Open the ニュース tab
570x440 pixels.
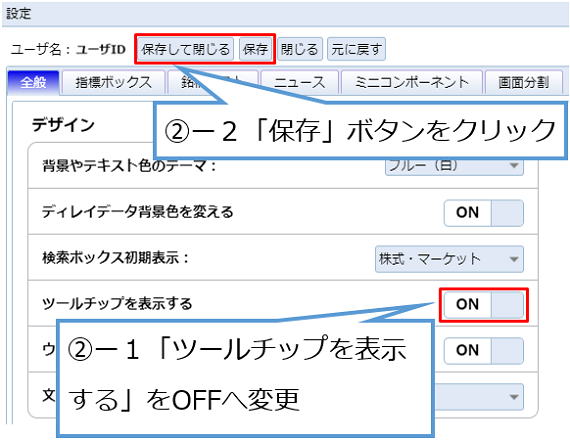pyautogui.click(x=300, y=83)
